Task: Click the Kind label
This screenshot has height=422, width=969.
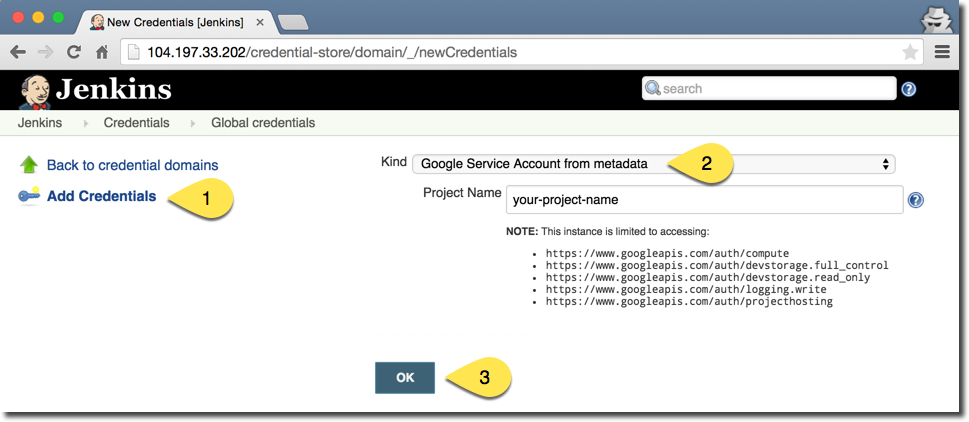Action: click(x=394, y=162)
